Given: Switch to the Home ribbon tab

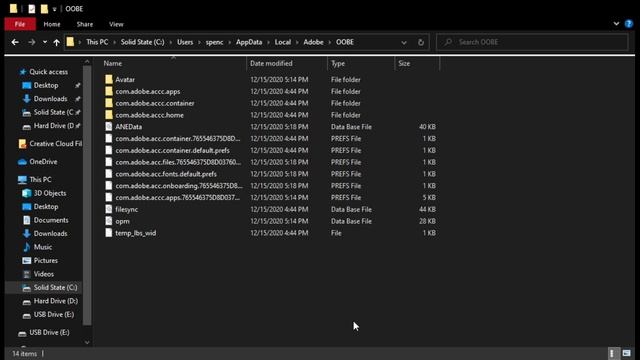Looking at the screenshot, I should pyautogui.click(x=52, y=24).
